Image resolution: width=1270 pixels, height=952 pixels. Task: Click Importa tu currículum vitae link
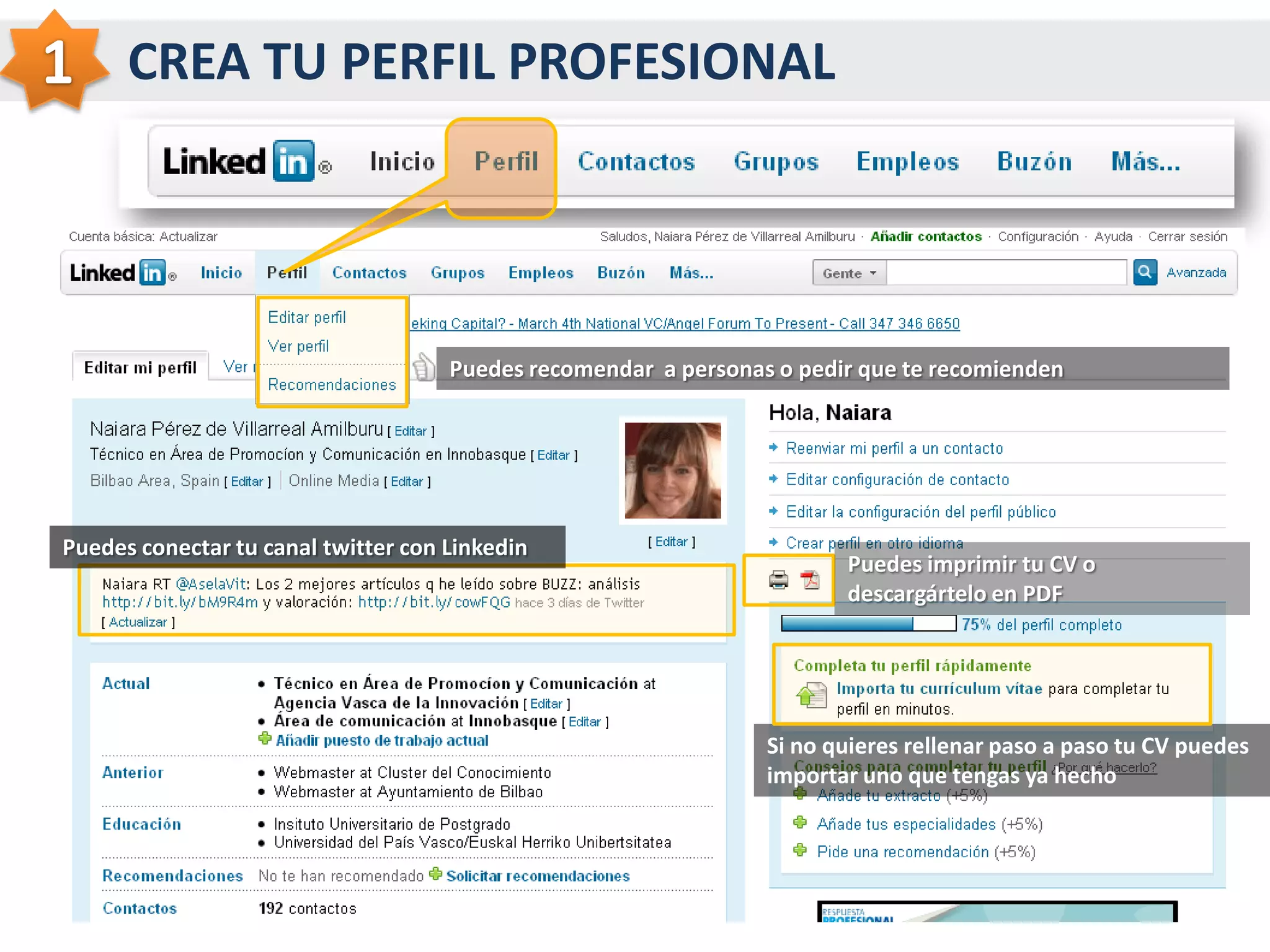(939, 689)
